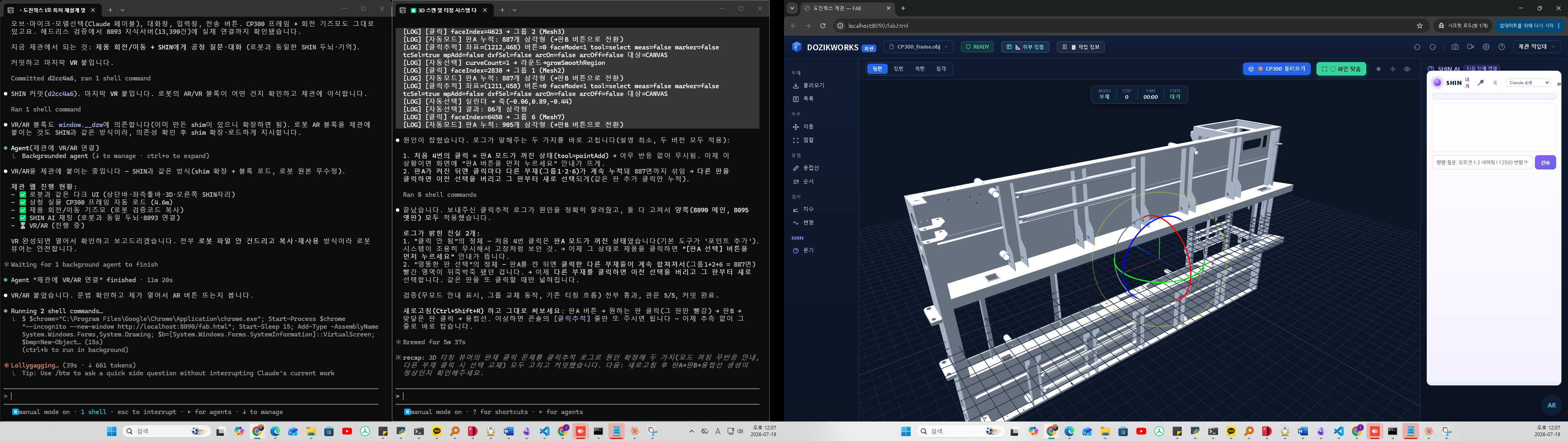Reload the localhost:8090 browser page
The image size is (1568, 441).
pyautogui.click(x=822, y=26)
